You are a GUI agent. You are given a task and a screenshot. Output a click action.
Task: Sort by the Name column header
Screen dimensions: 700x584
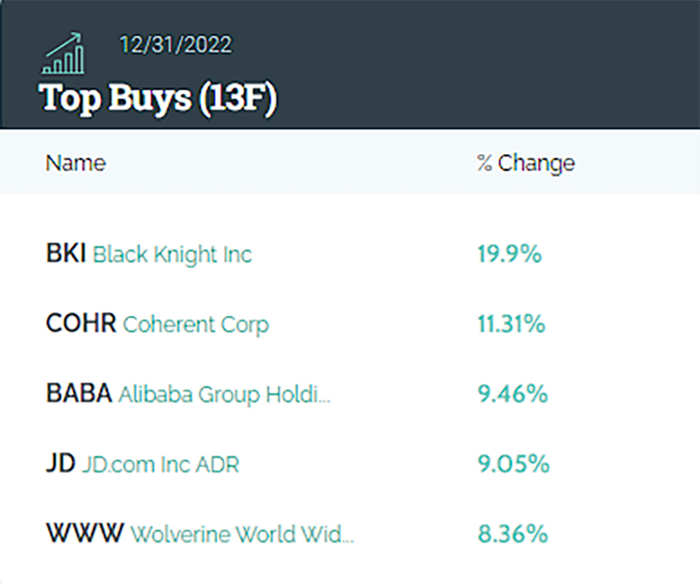click(75, 163)
